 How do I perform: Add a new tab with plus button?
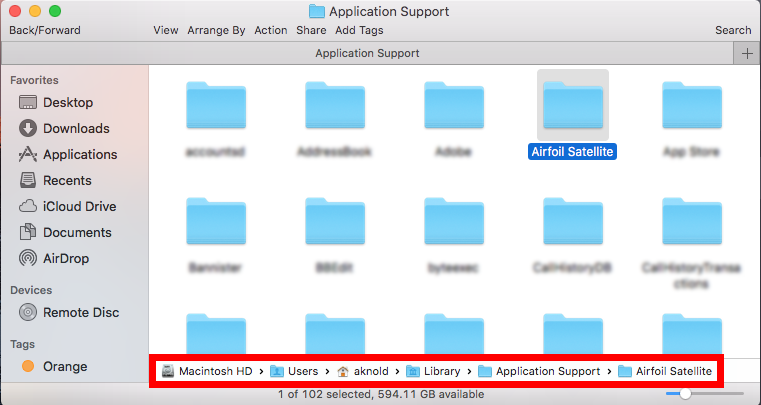(747, 53)
